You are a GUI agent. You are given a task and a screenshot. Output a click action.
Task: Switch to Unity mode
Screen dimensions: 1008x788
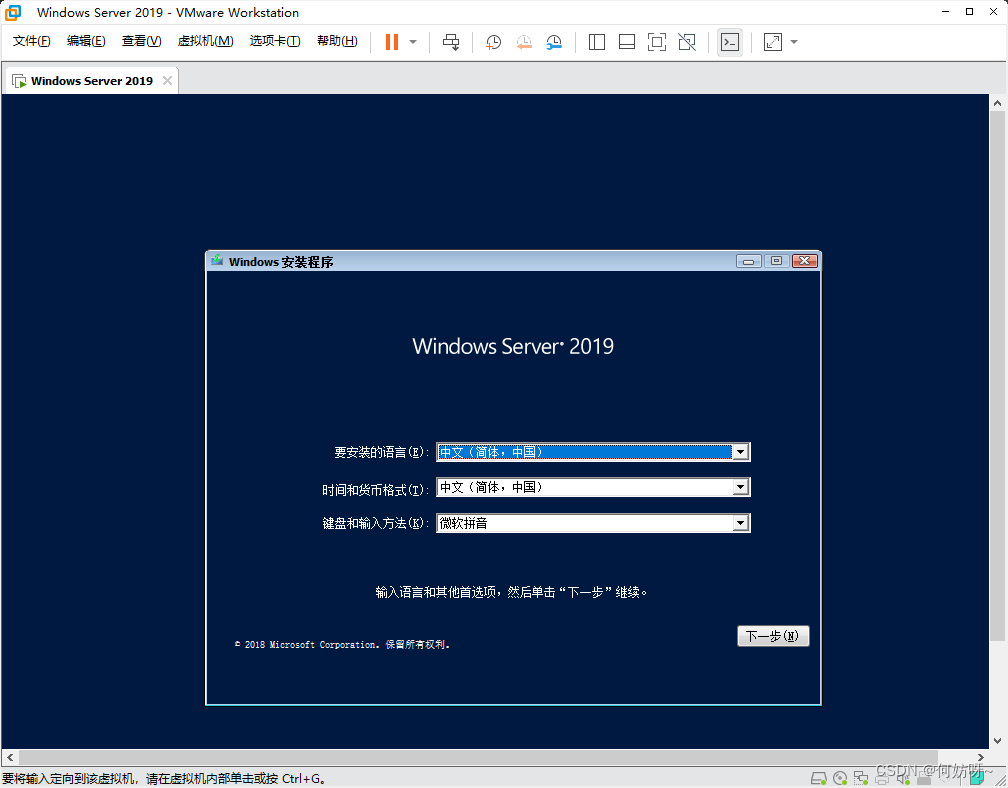(687, 42)
